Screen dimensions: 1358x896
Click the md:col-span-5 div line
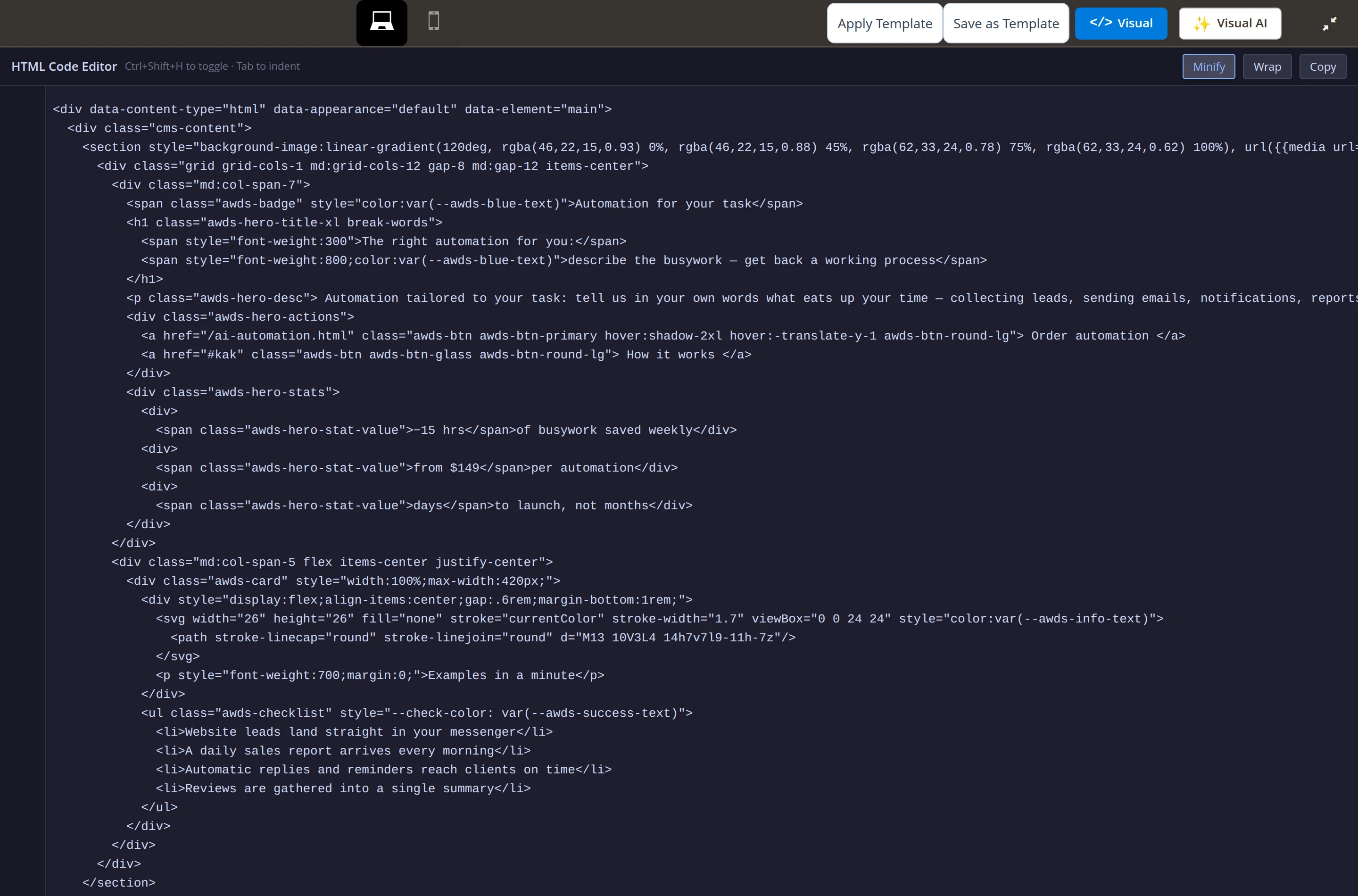(x=332, y=562)
